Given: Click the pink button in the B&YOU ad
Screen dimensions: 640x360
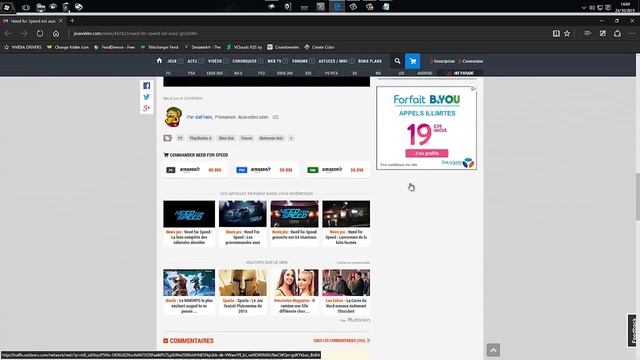Looking at the screenshot, I should tap(427, 153).
